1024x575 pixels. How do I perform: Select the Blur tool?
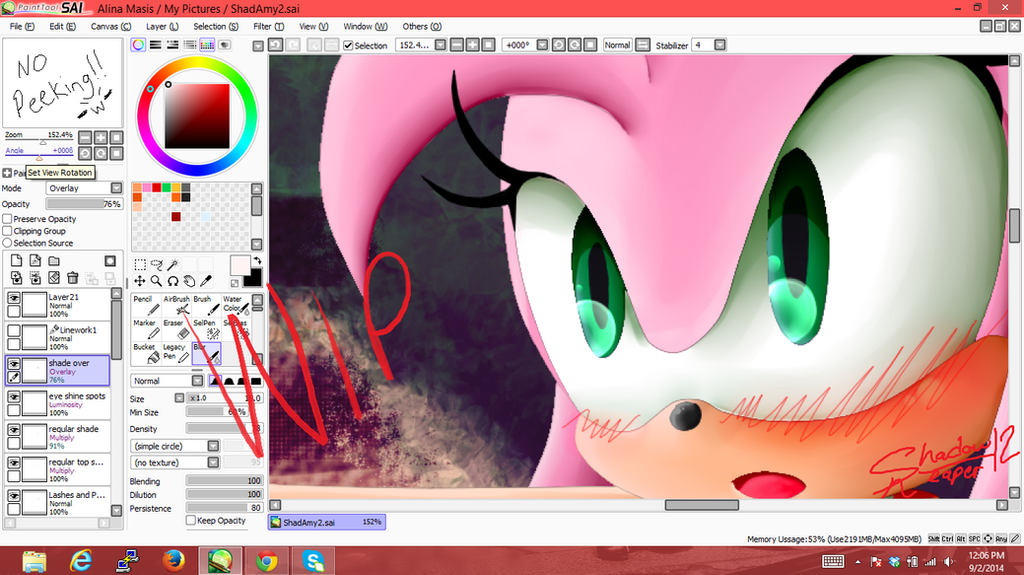click(x=206, y=353)
